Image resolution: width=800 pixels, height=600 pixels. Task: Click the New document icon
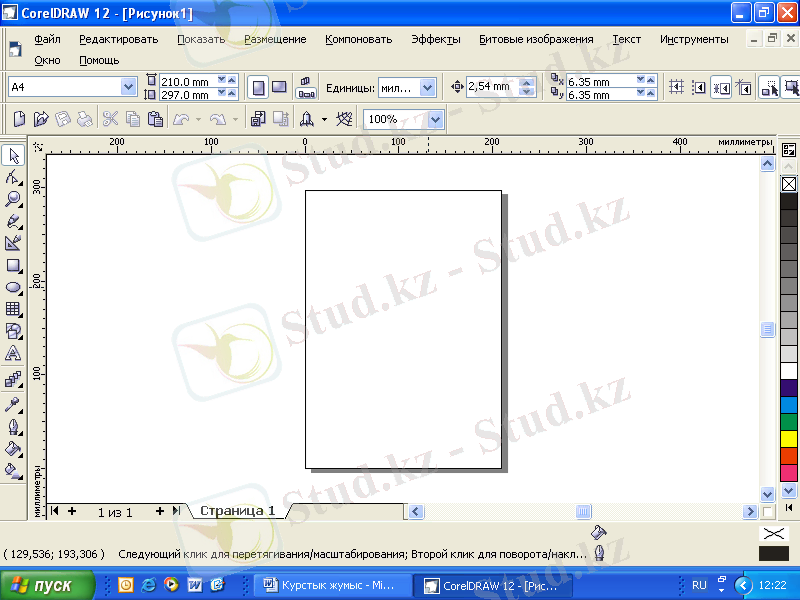coord(19,119)
